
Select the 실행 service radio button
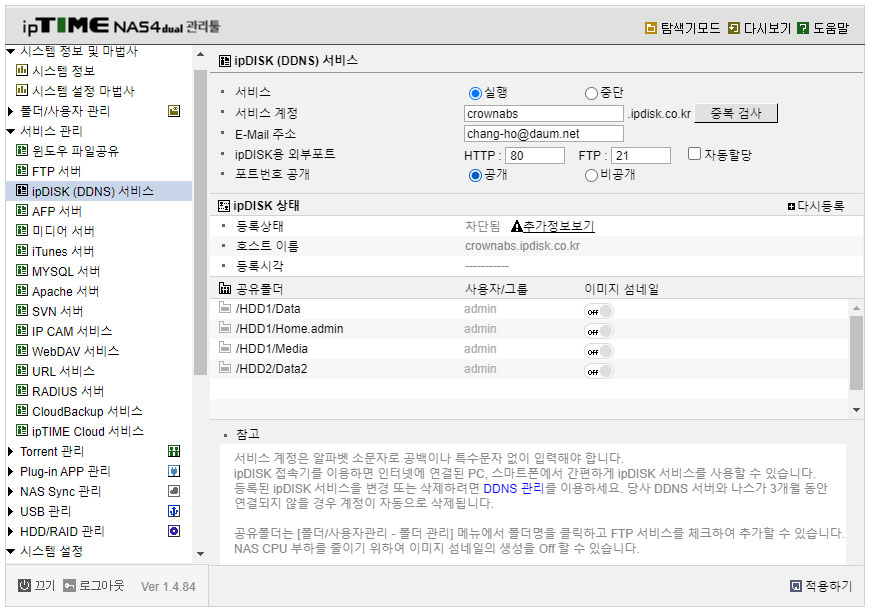point(475,93)
